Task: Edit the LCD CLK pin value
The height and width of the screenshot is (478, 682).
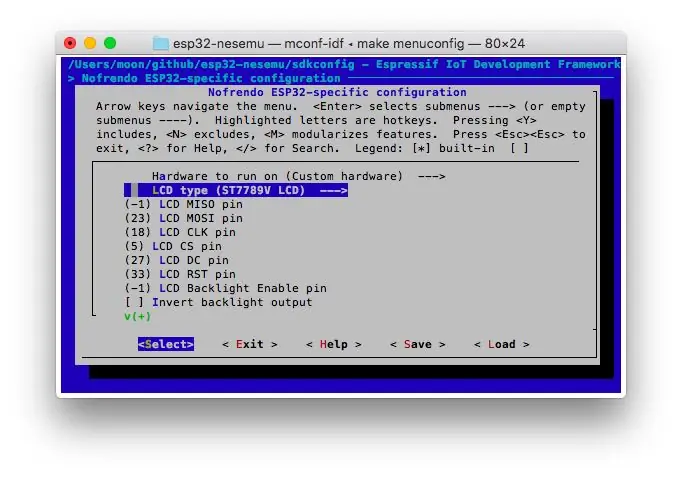Action: point(180,232)
